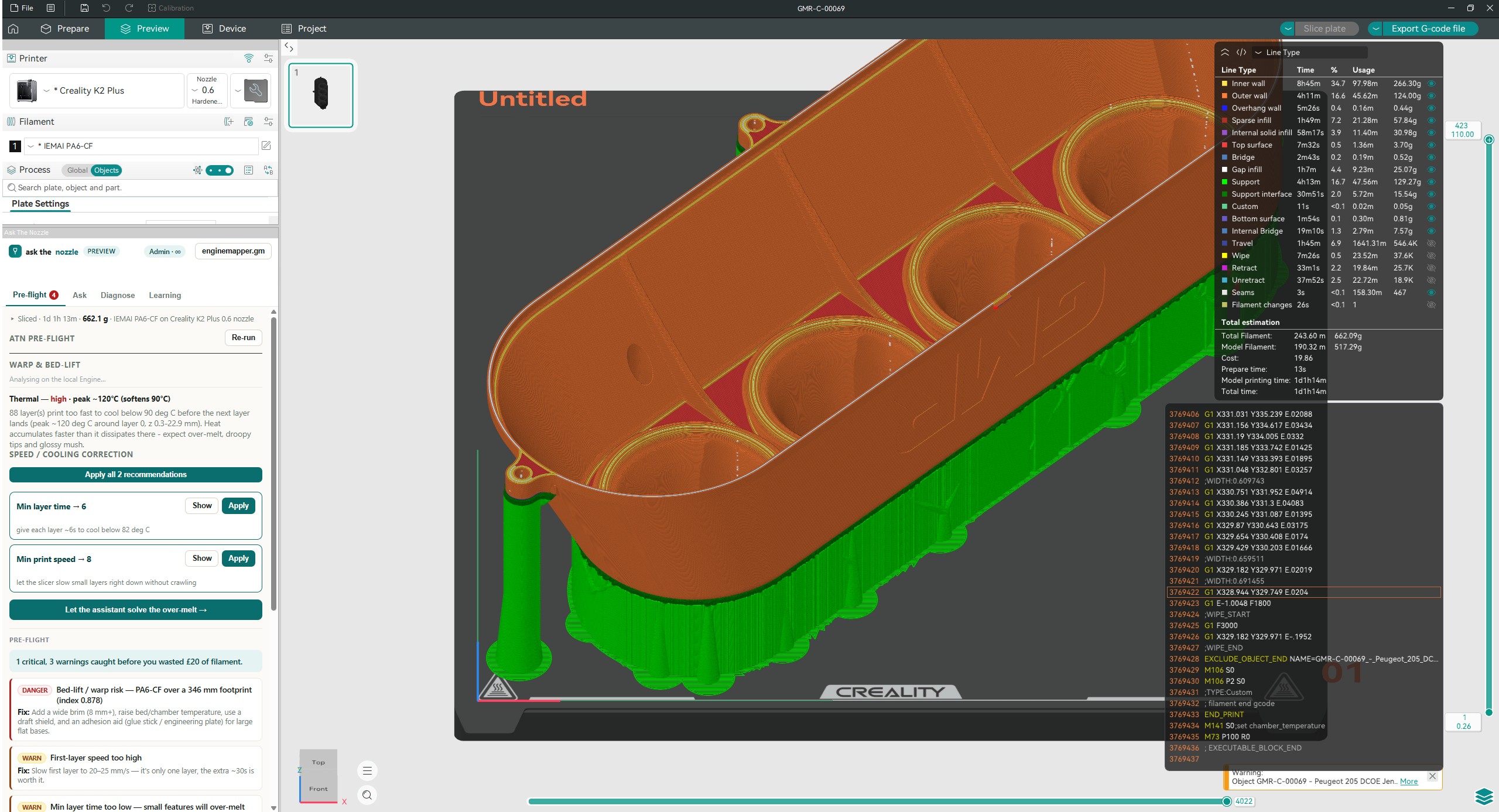
Task: Open the bed plate type dropdown arrow
Action: pos(238,91)
